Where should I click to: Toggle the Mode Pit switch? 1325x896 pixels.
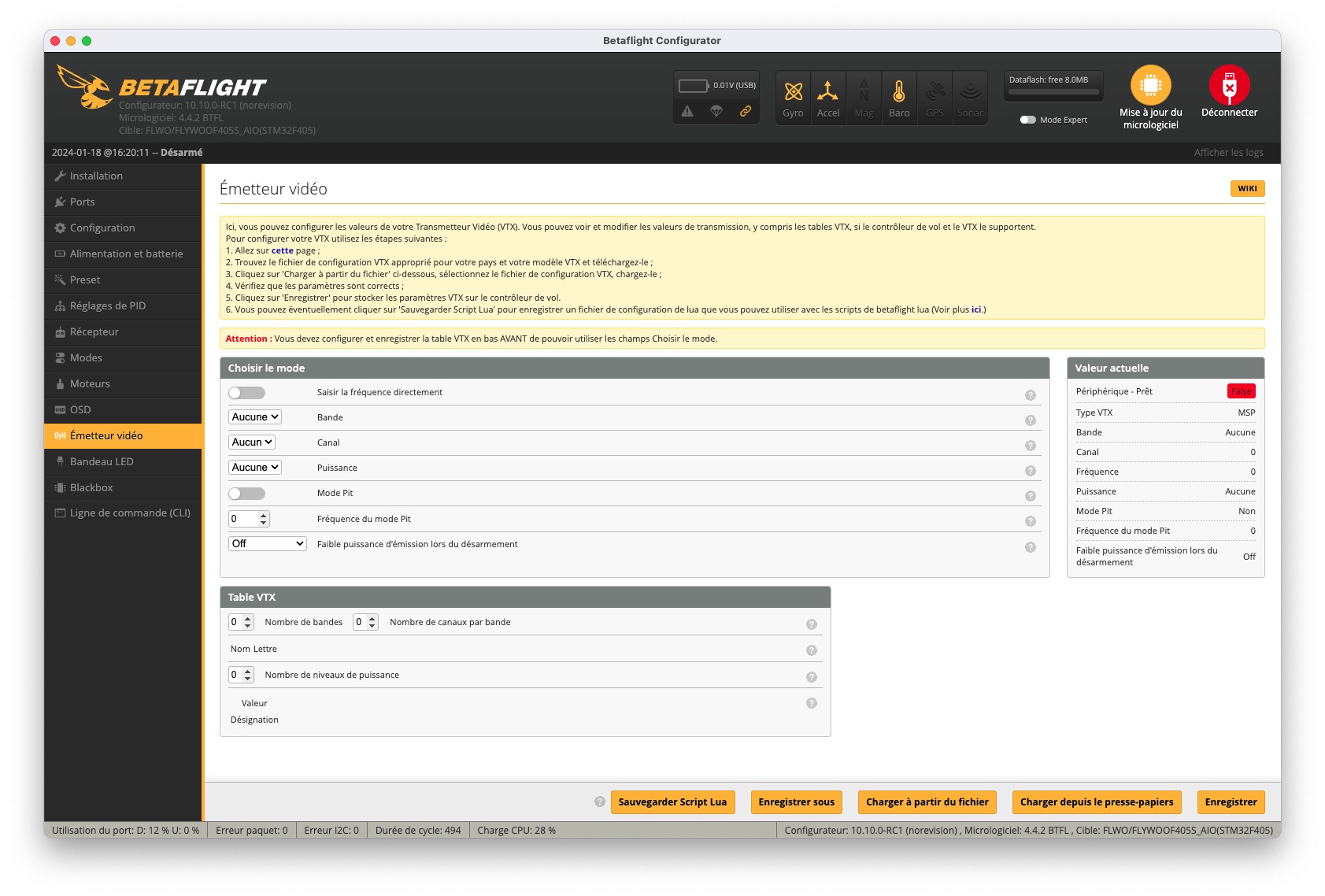point(246,493)
